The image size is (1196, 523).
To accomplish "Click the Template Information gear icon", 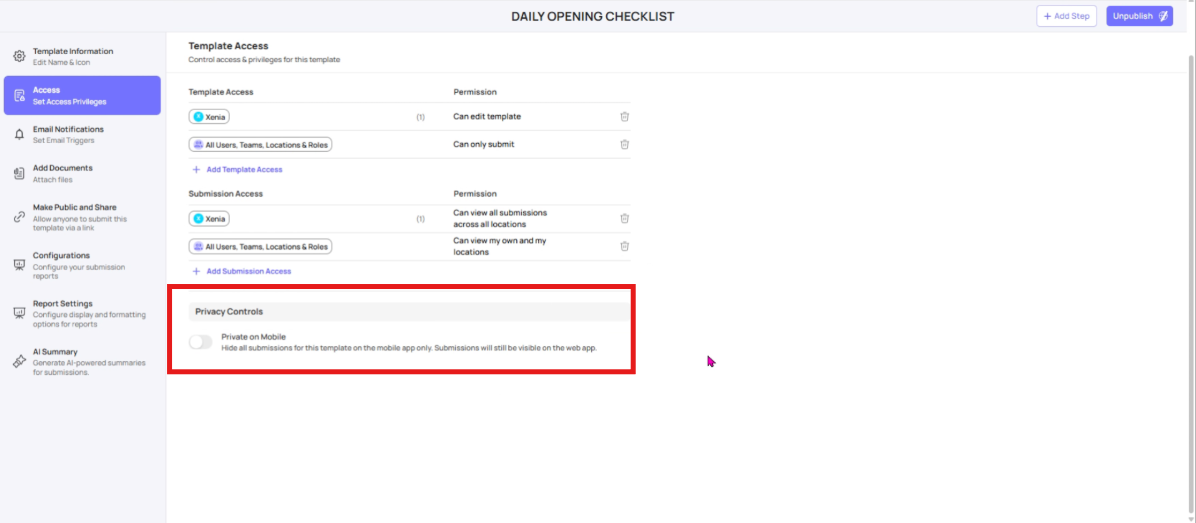I will 19,56.
